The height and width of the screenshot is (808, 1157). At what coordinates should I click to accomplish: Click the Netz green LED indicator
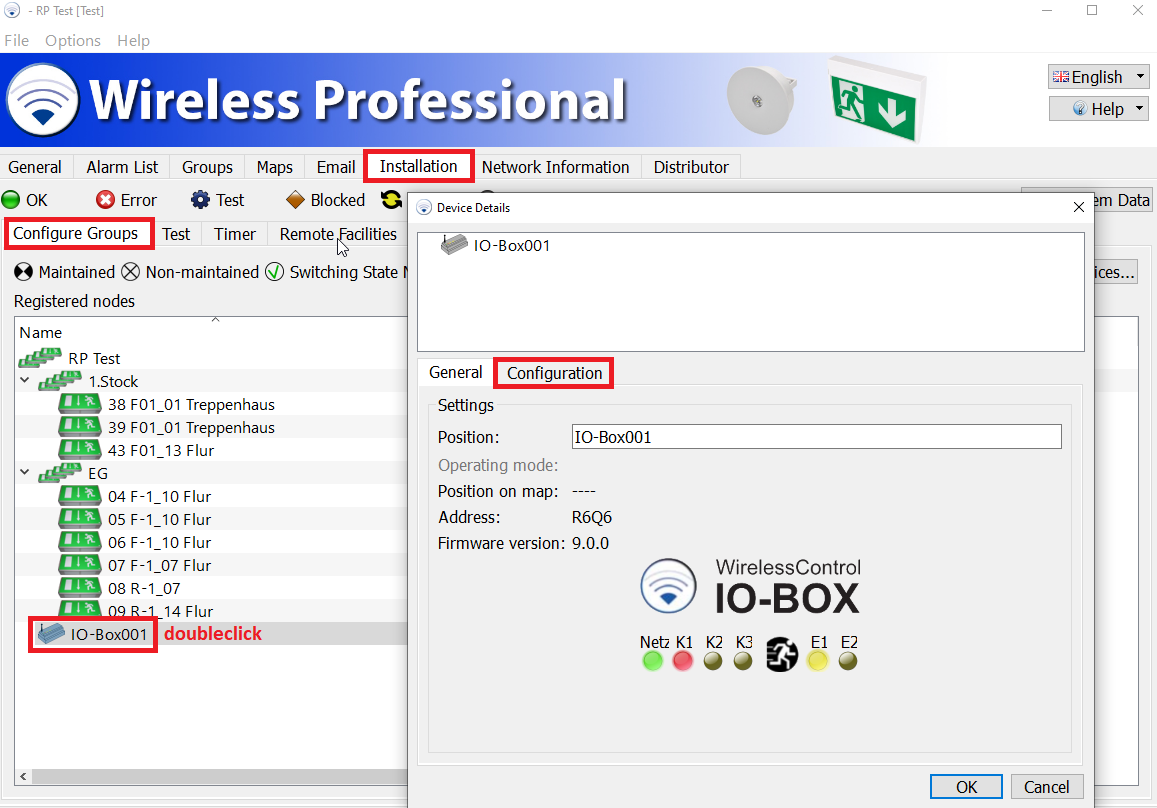click(x=652, y=661)
